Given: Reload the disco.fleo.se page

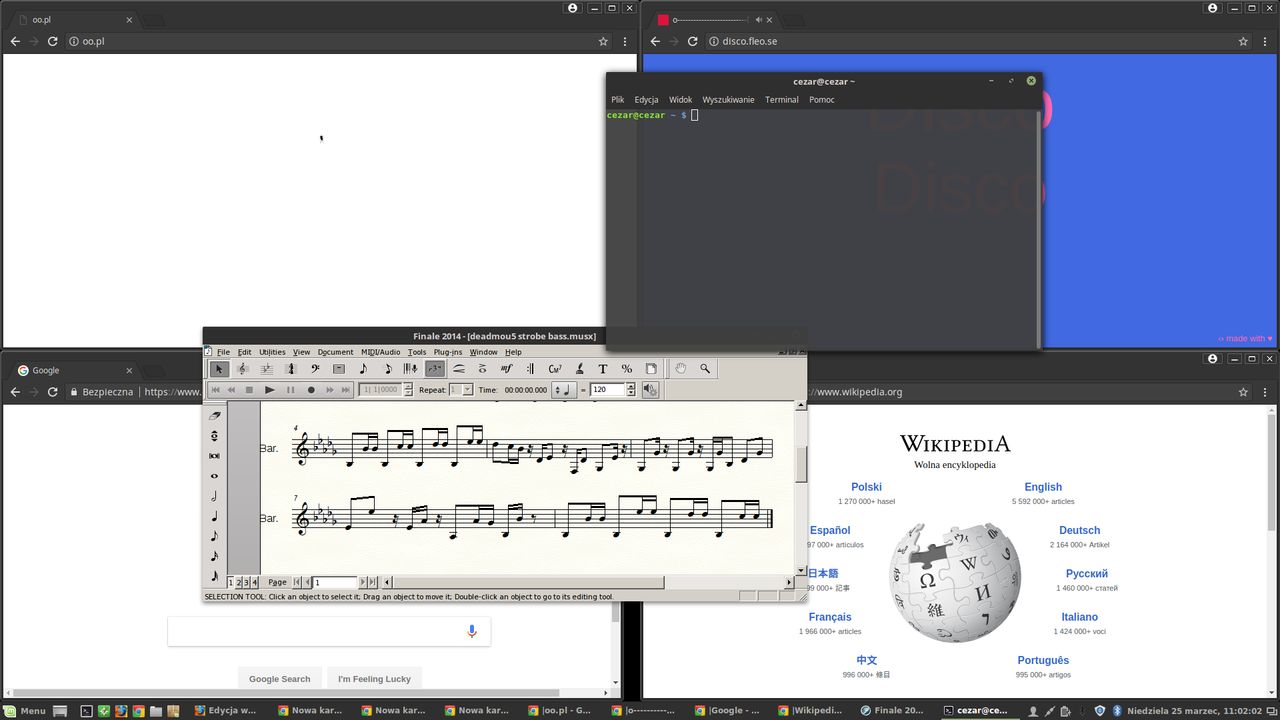Looking at the screenshot, I should (x=692, y=42).
